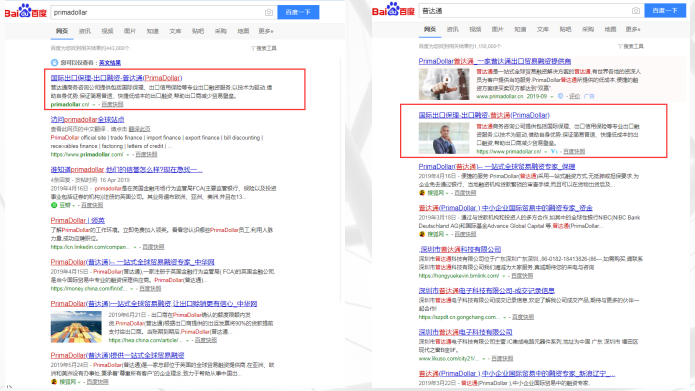Open PrimaDollar(普达通)提供一站式全球贸易融资 result
Viewport: 695px width, 391px height.
(117, 355)
